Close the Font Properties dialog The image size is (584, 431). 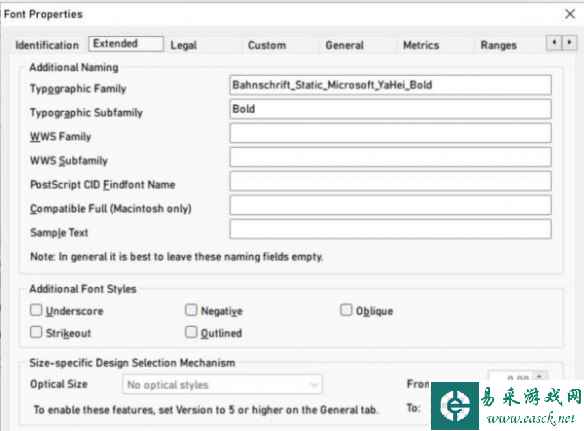(x=570, y=14)
